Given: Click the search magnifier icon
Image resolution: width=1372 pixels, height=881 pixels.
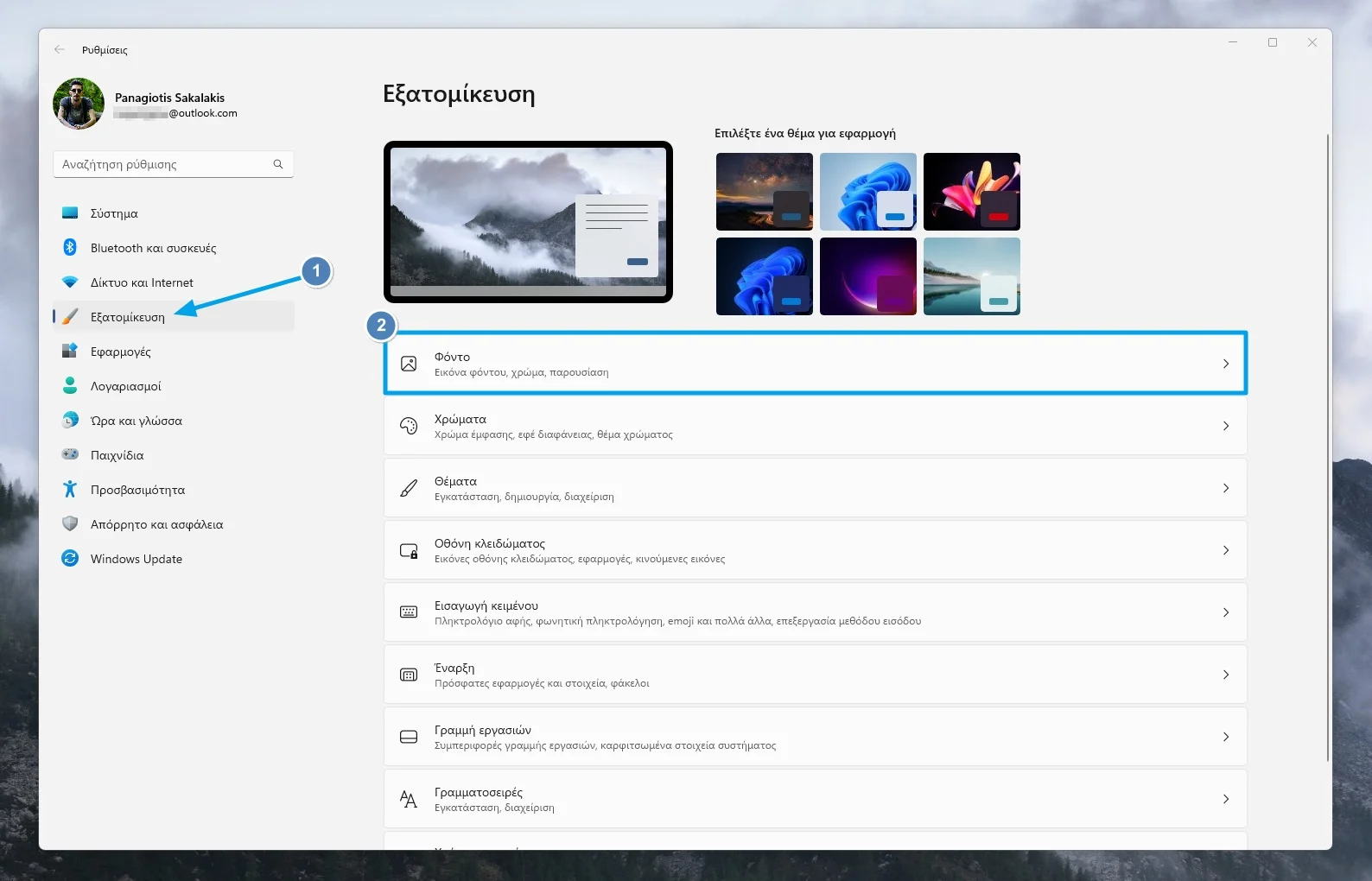Looking at the screenshot, I should [x=278, y=164].
